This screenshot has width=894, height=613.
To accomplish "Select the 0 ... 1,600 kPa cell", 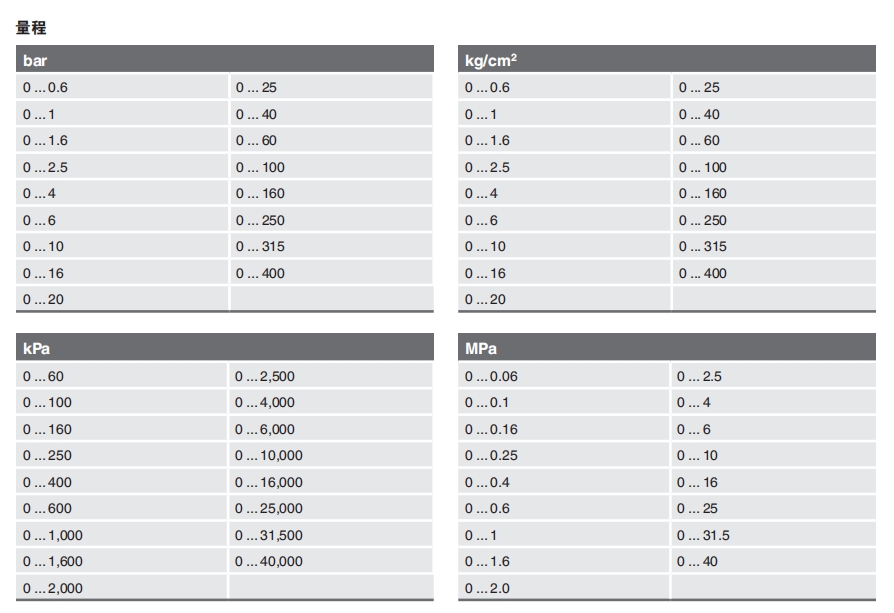I will coord(53,562).
